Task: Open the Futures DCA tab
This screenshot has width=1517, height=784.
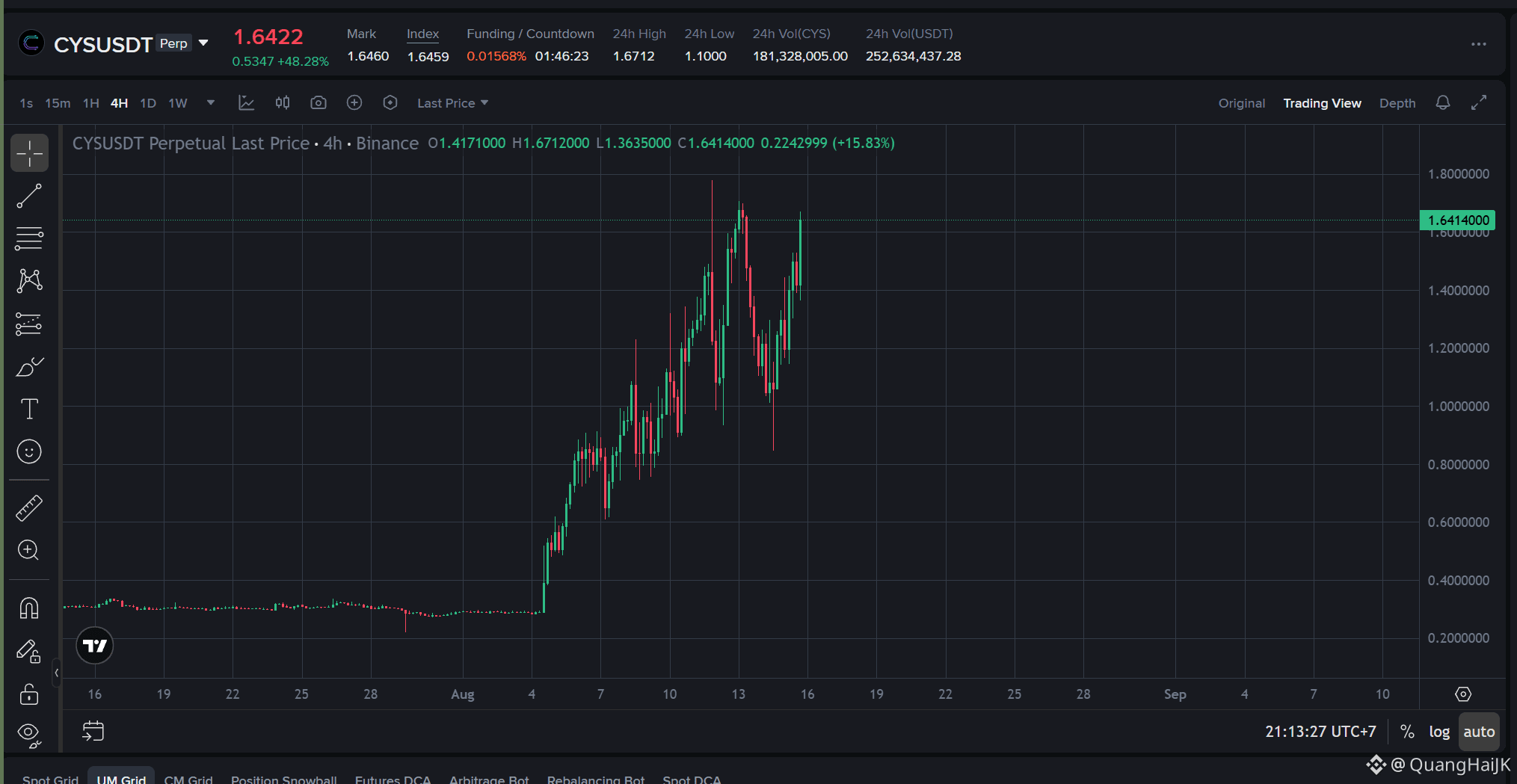Action: click(393, 778)
